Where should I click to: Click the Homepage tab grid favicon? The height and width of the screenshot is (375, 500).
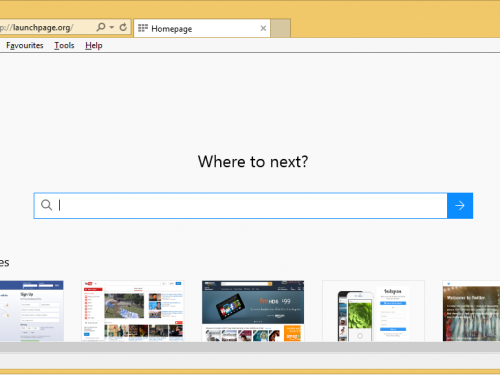click(143, 28)
